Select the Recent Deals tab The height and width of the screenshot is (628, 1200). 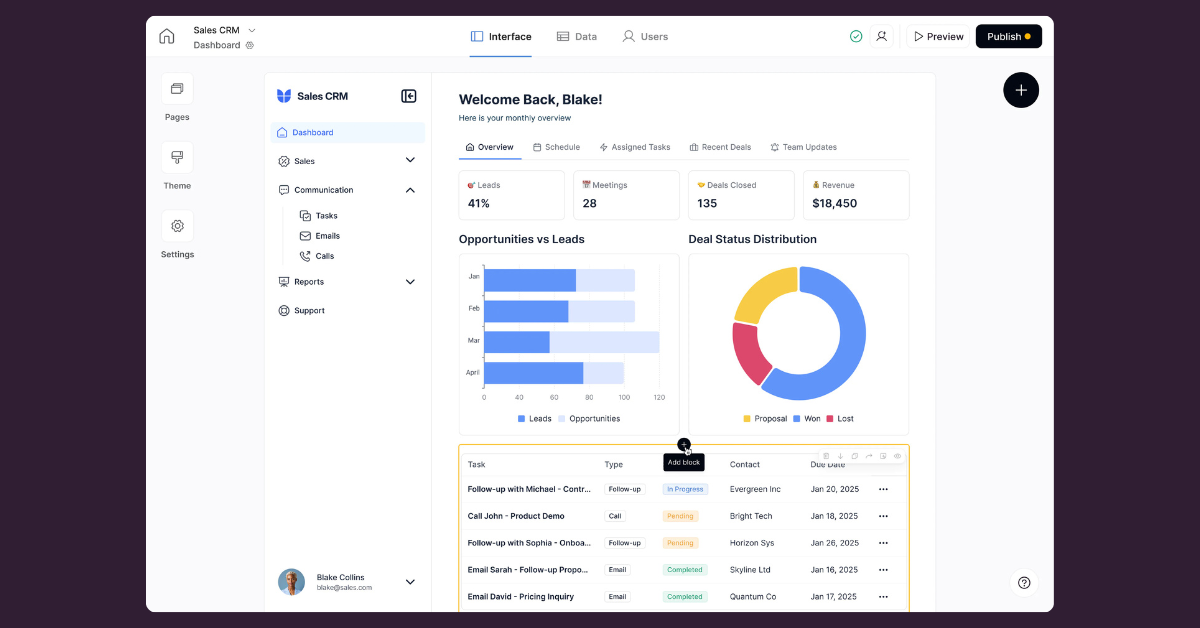pyautogui.click(x=720, y=147)
